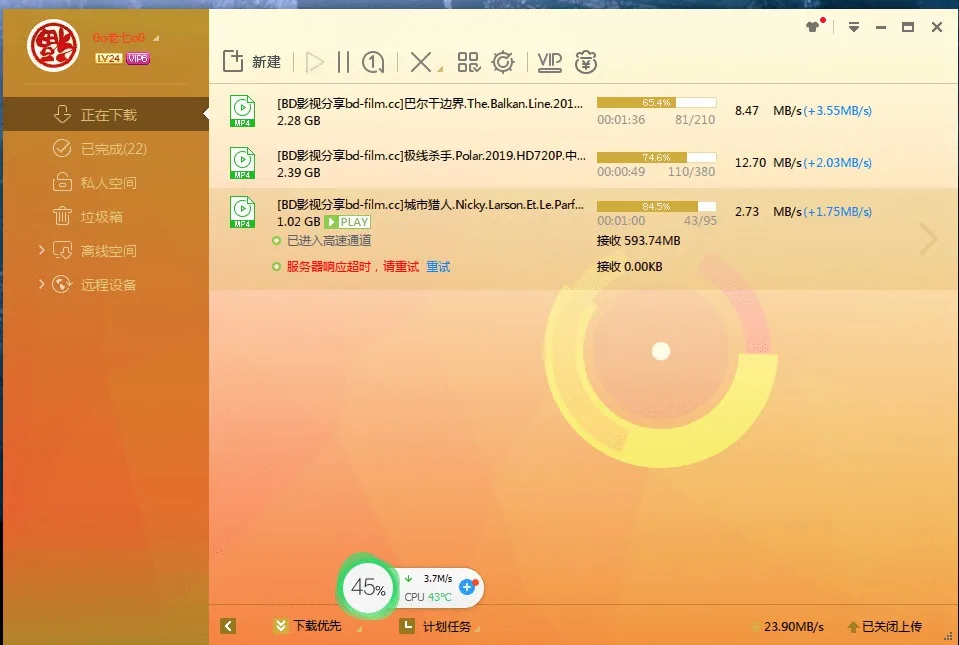Open the coin rewards icon
The height and width of the screenshot is (645, 959).
586,62
